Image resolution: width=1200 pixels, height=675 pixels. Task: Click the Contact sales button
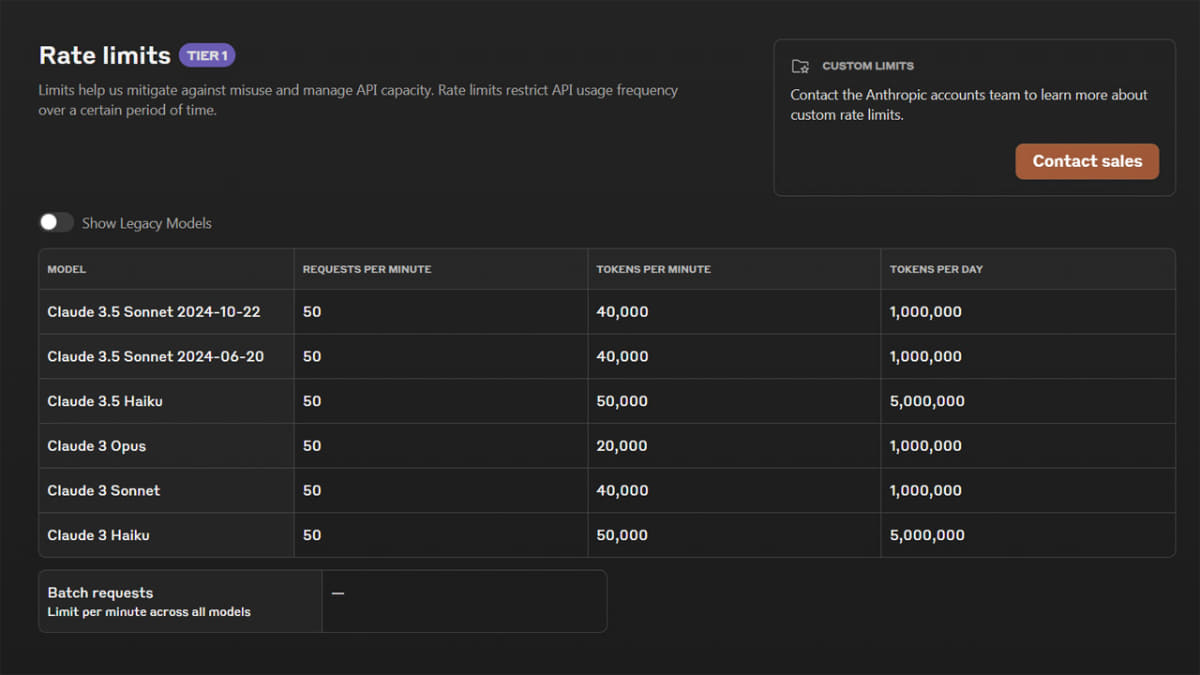click(x=1087, y=161)
